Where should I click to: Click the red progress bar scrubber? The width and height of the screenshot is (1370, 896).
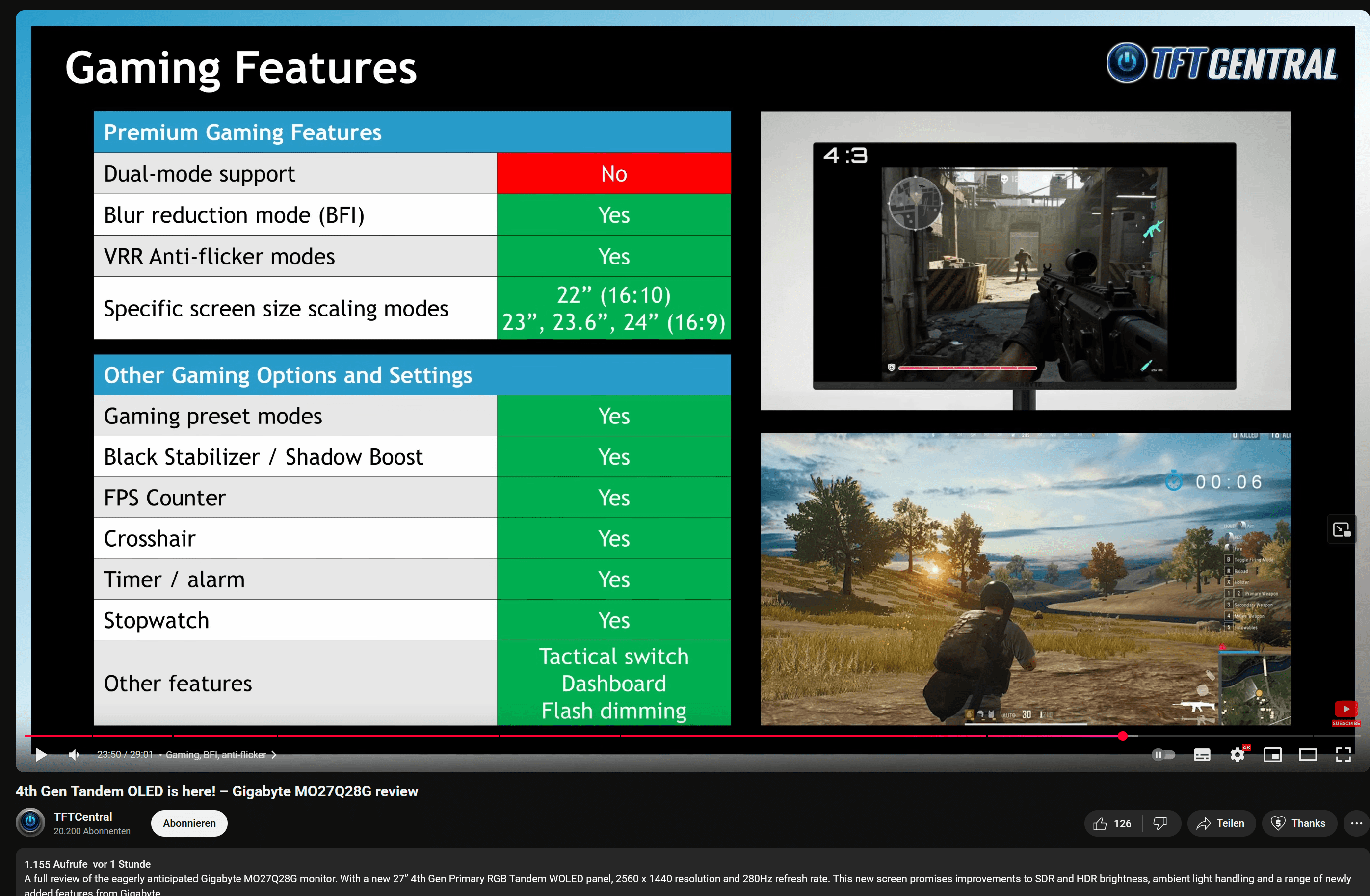1123,736
